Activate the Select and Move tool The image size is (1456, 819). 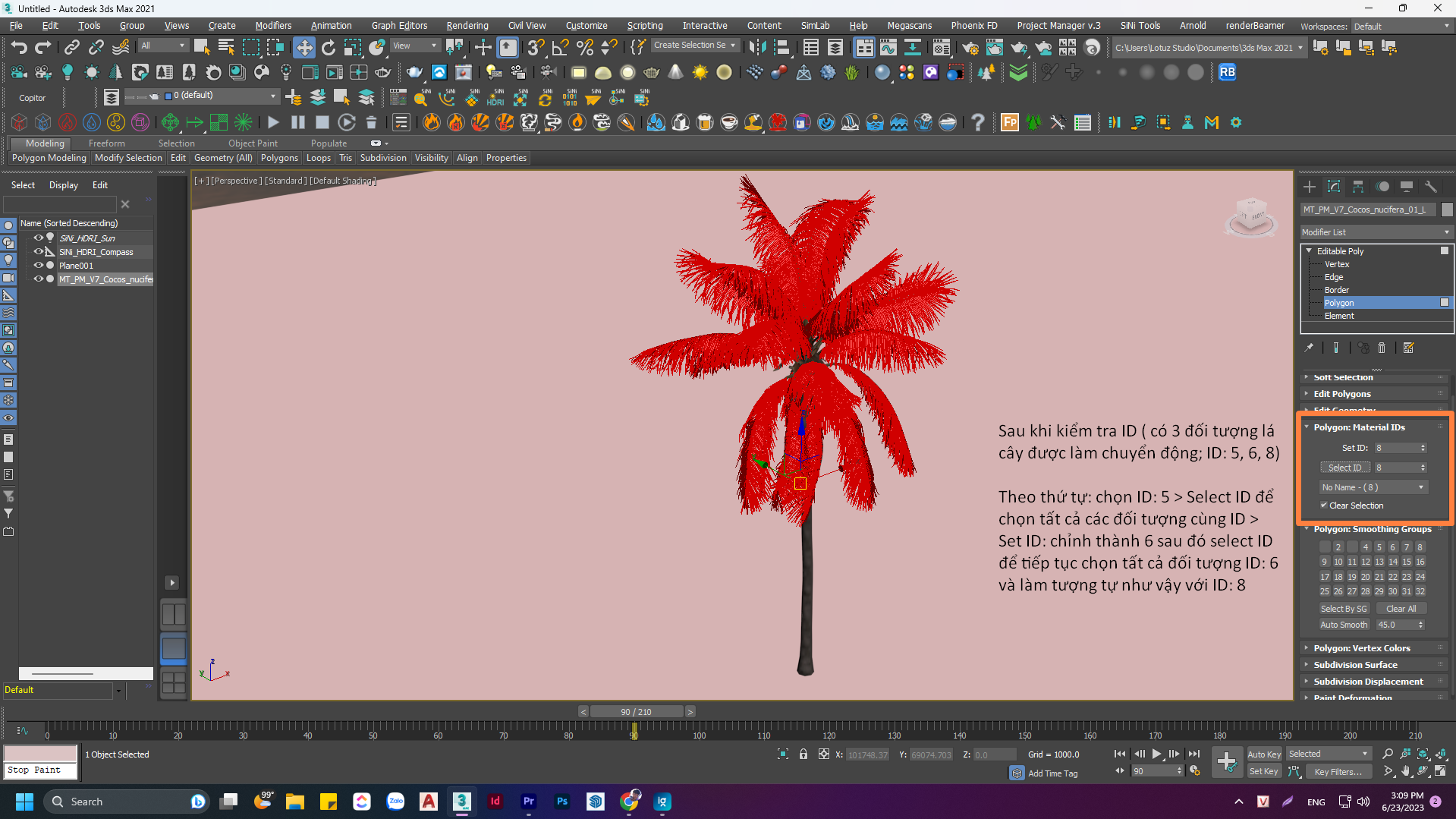click(x=304, y=48)
